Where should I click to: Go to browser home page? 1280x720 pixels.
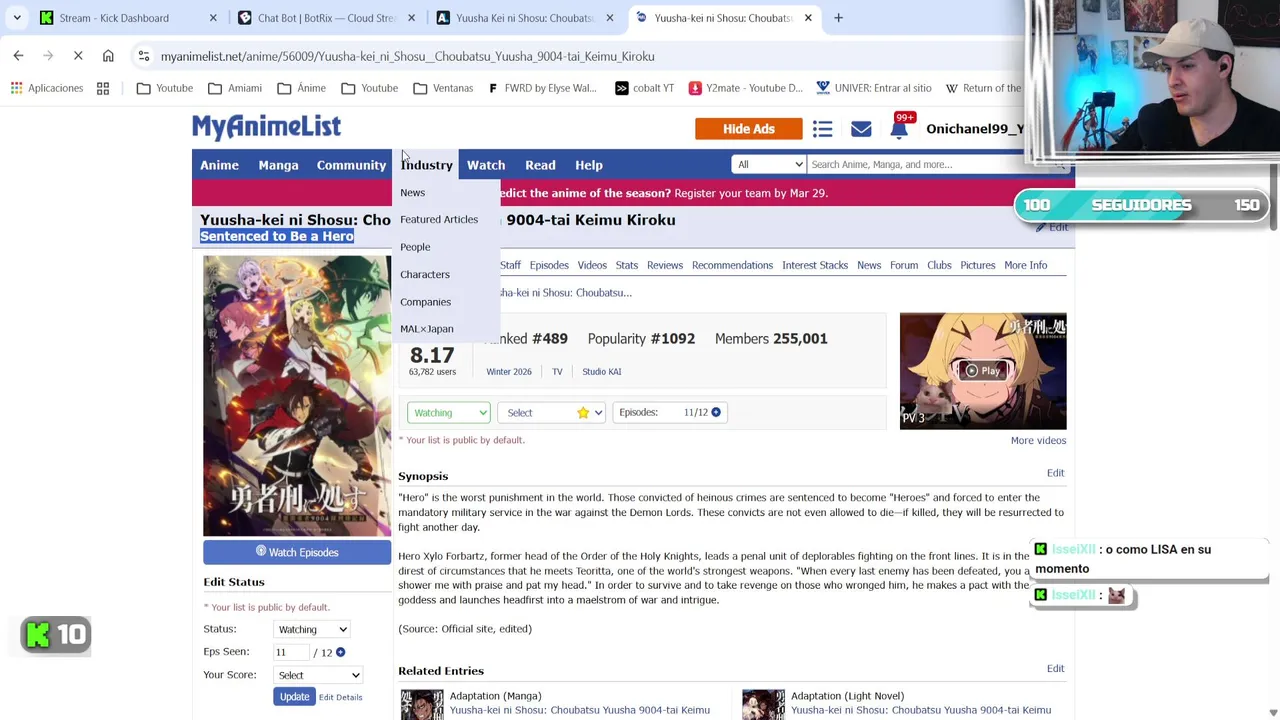coord(108,56)
